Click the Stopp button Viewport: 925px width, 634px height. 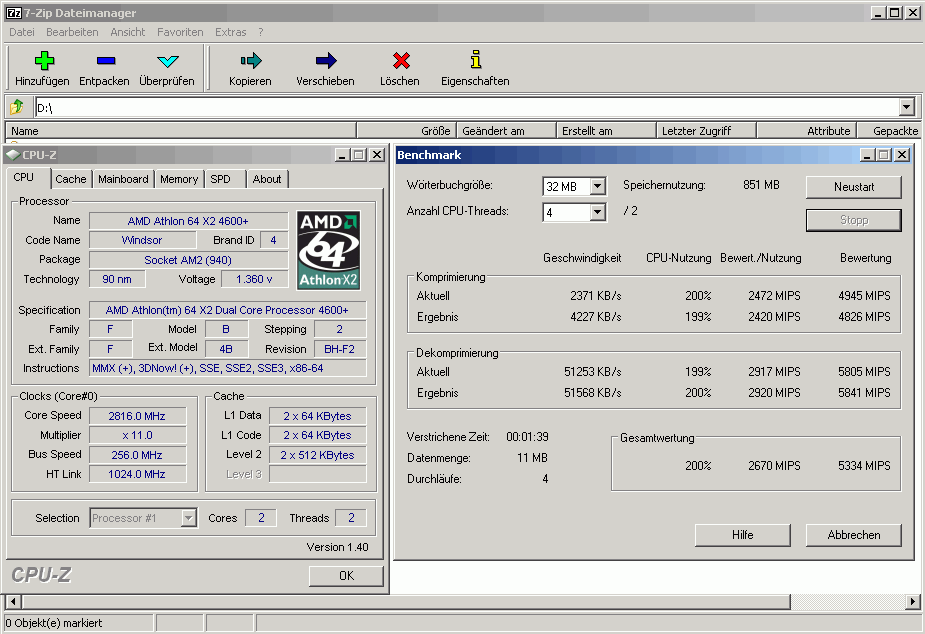point(854,220)
